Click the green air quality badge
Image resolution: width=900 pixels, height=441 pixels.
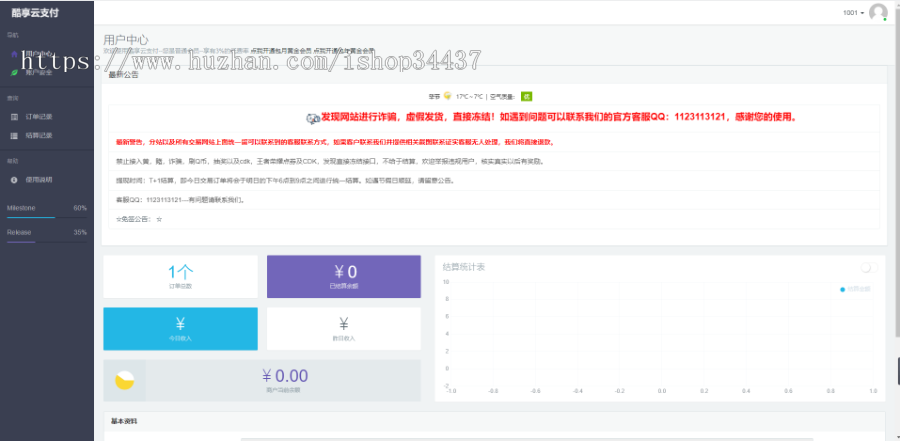(526, 96)
